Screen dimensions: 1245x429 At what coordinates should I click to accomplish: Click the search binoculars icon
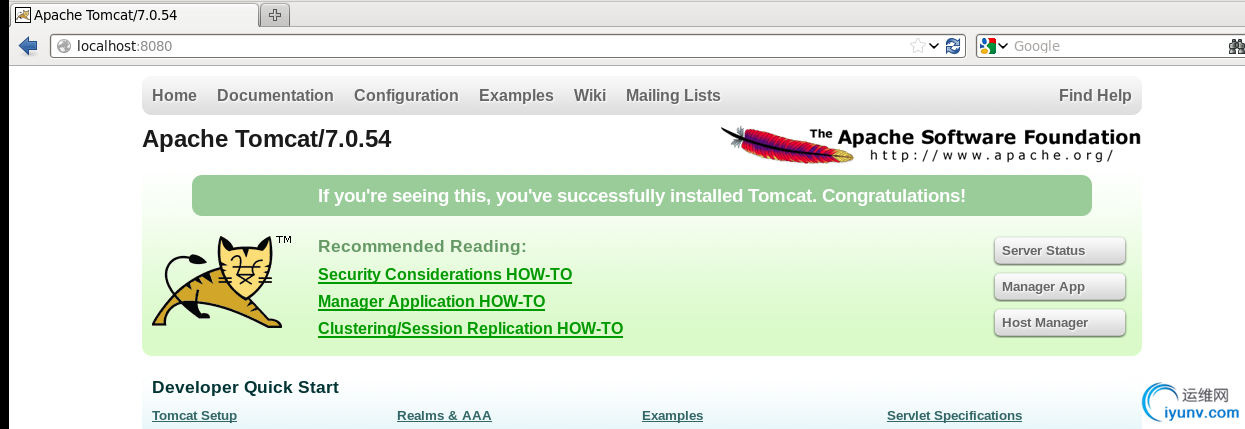coord(1237,46)
